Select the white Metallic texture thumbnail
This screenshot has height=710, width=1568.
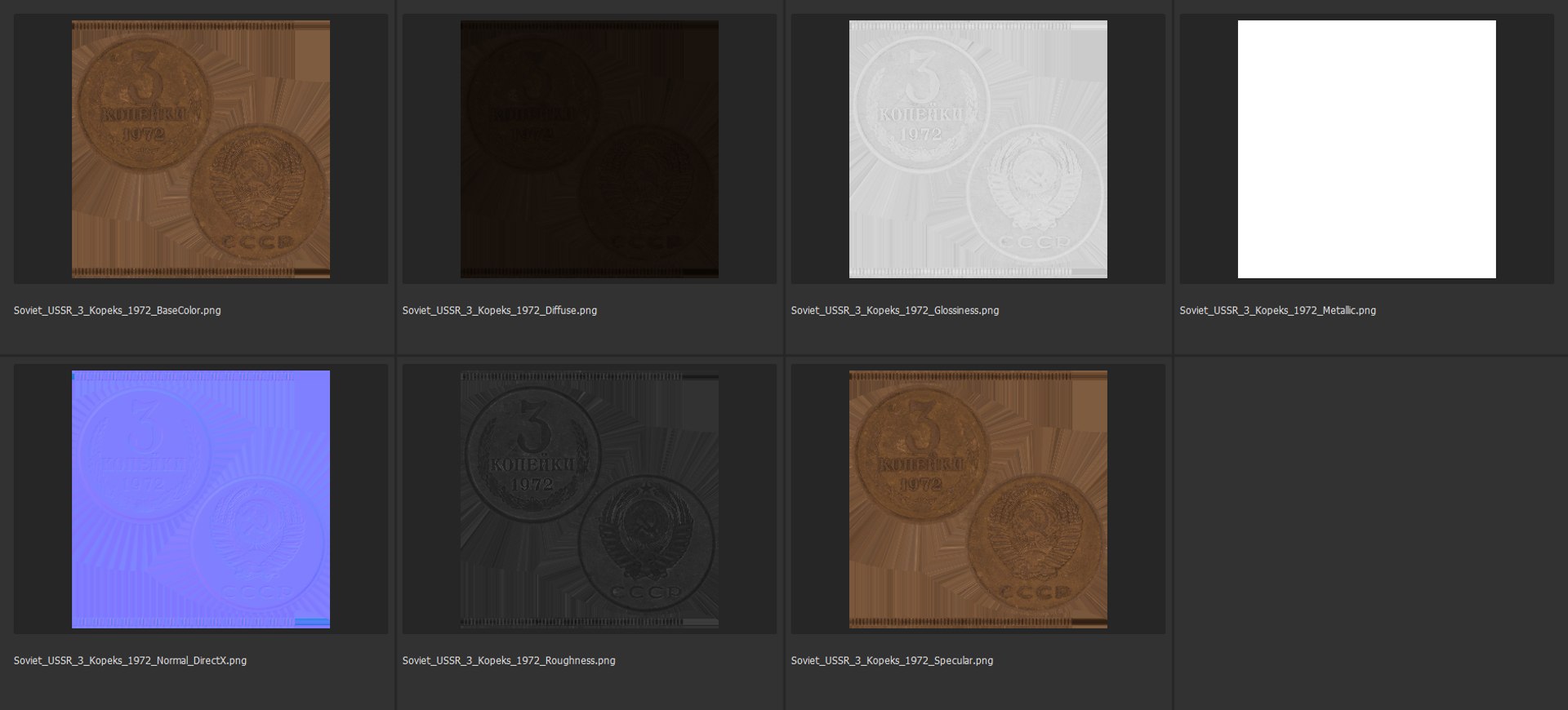point(1367,149)
